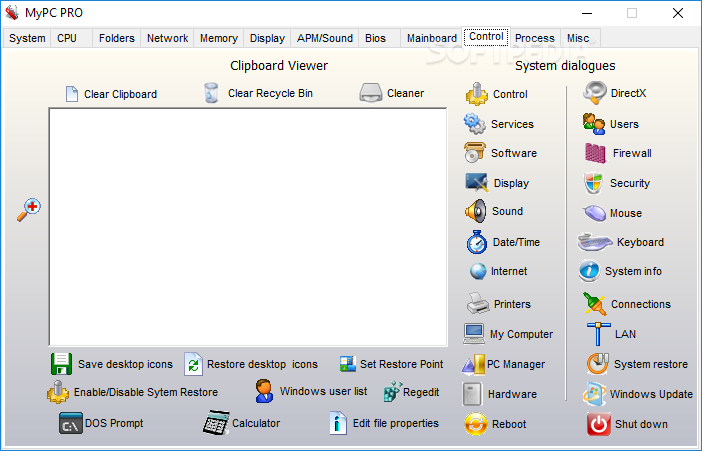Click the System dialogues heading

tap(565, 66)
